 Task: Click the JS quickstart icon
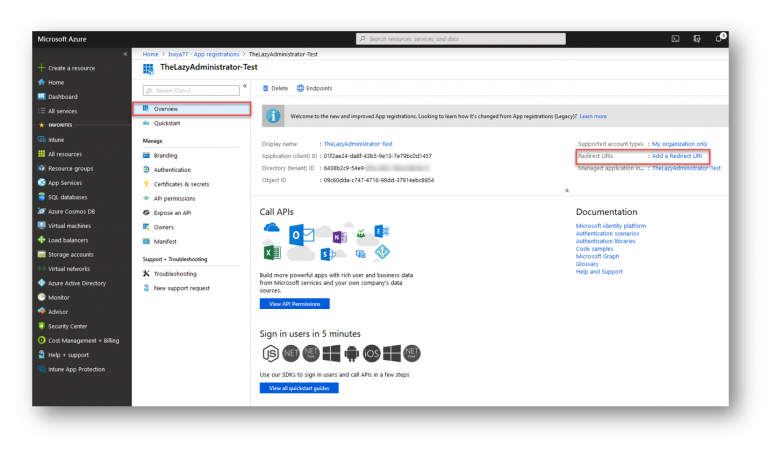(270, 353)
